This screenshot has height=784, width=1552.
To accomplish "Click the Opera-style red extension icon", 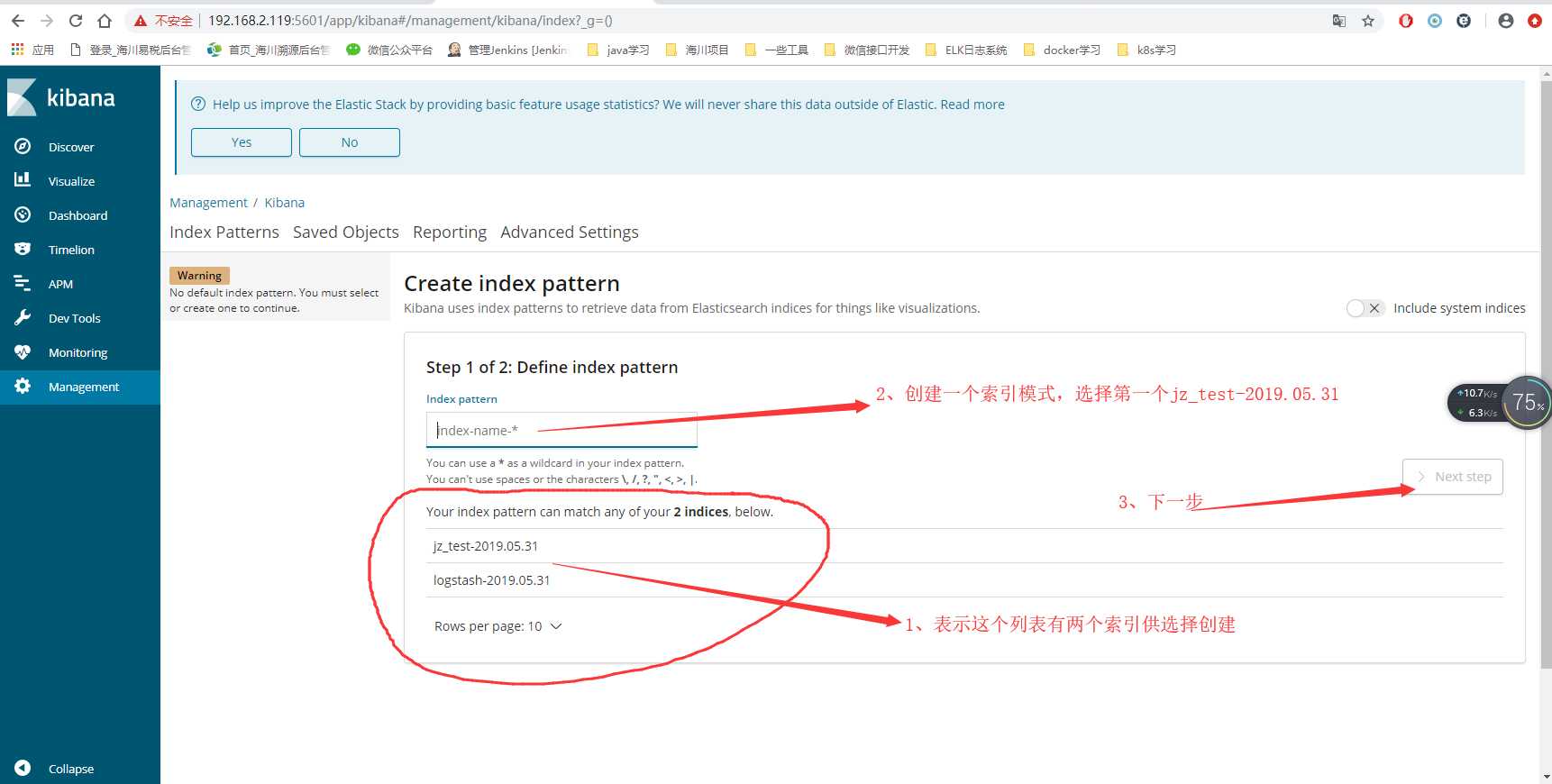I will pos(1406,21).
